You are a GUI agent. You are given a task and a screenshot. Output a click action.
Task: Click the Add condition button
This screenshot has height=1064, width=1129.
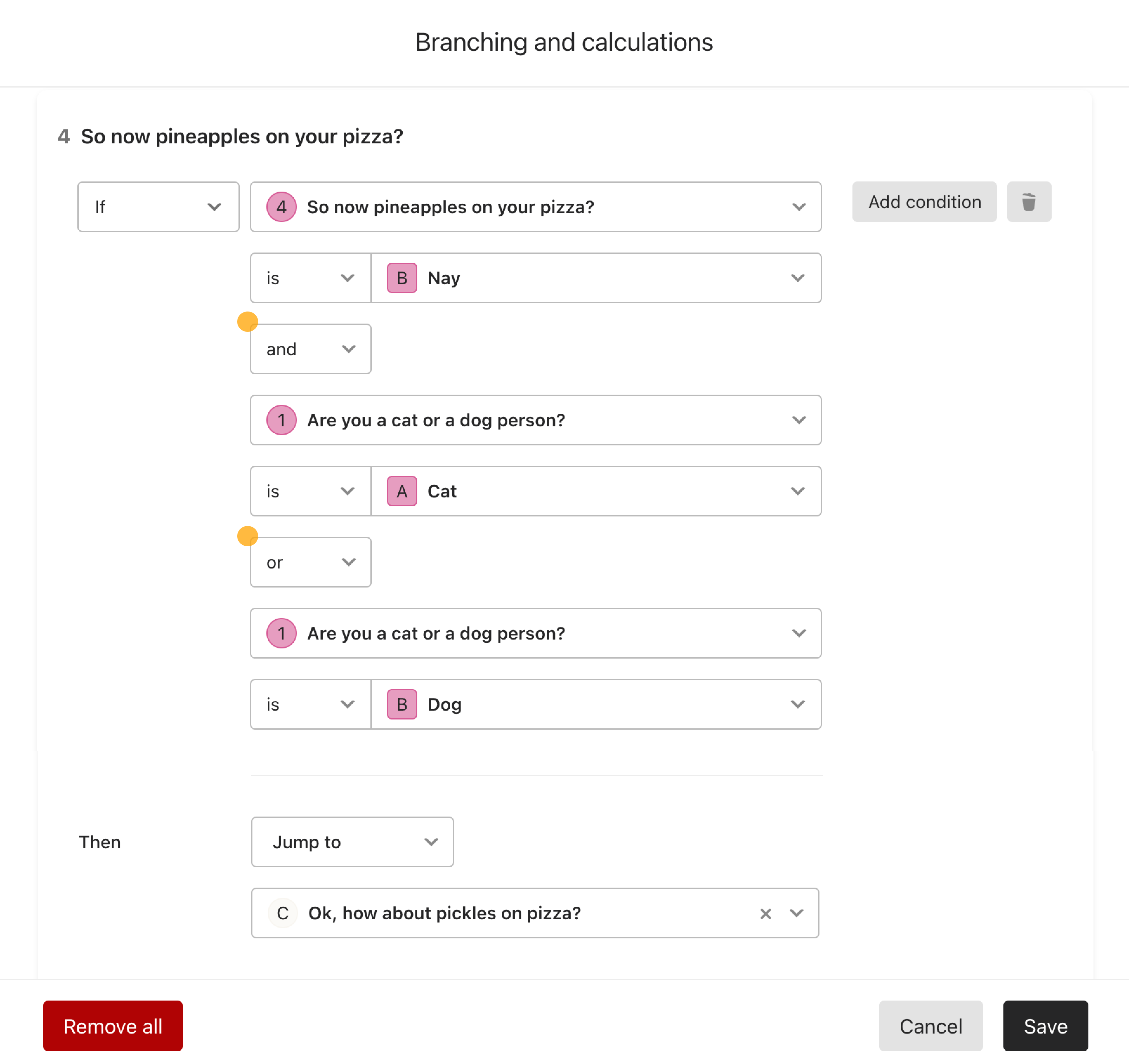tap(924, 202)
